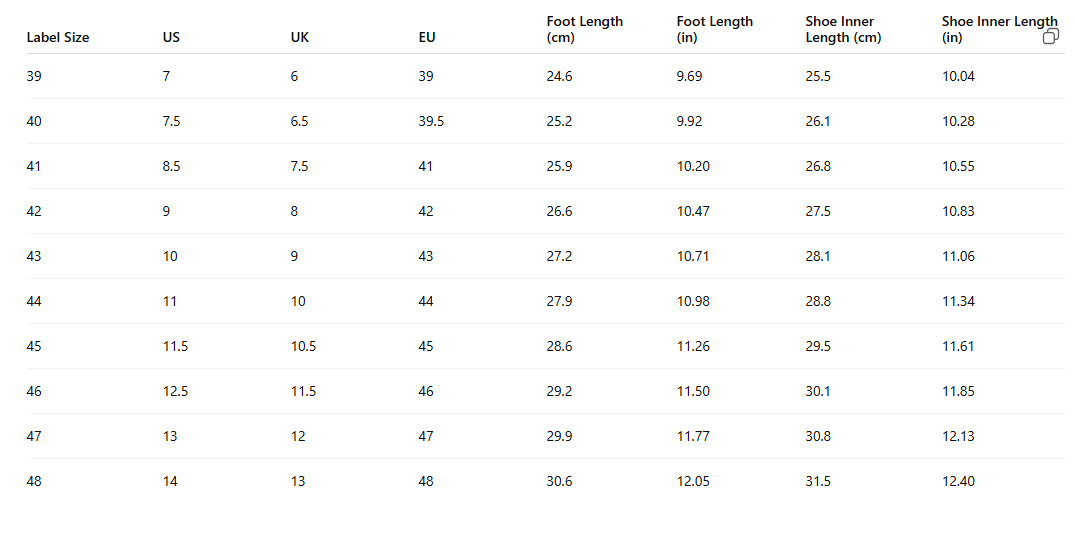Click the US size 12.5 cell
The image size is (1075, 537).
175,391
